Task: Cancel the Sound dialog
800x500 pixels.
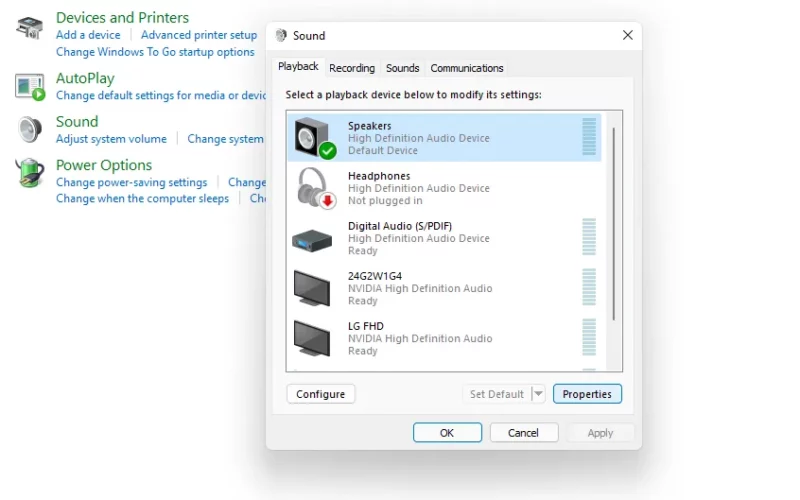Action: coord(523,433)
